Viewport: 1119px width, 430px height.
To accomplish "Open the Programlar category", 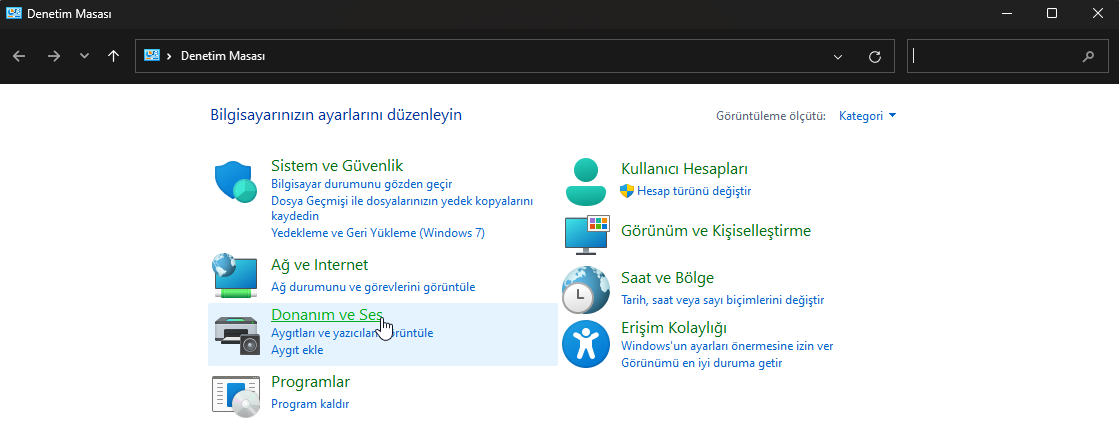I will [310, 382].
